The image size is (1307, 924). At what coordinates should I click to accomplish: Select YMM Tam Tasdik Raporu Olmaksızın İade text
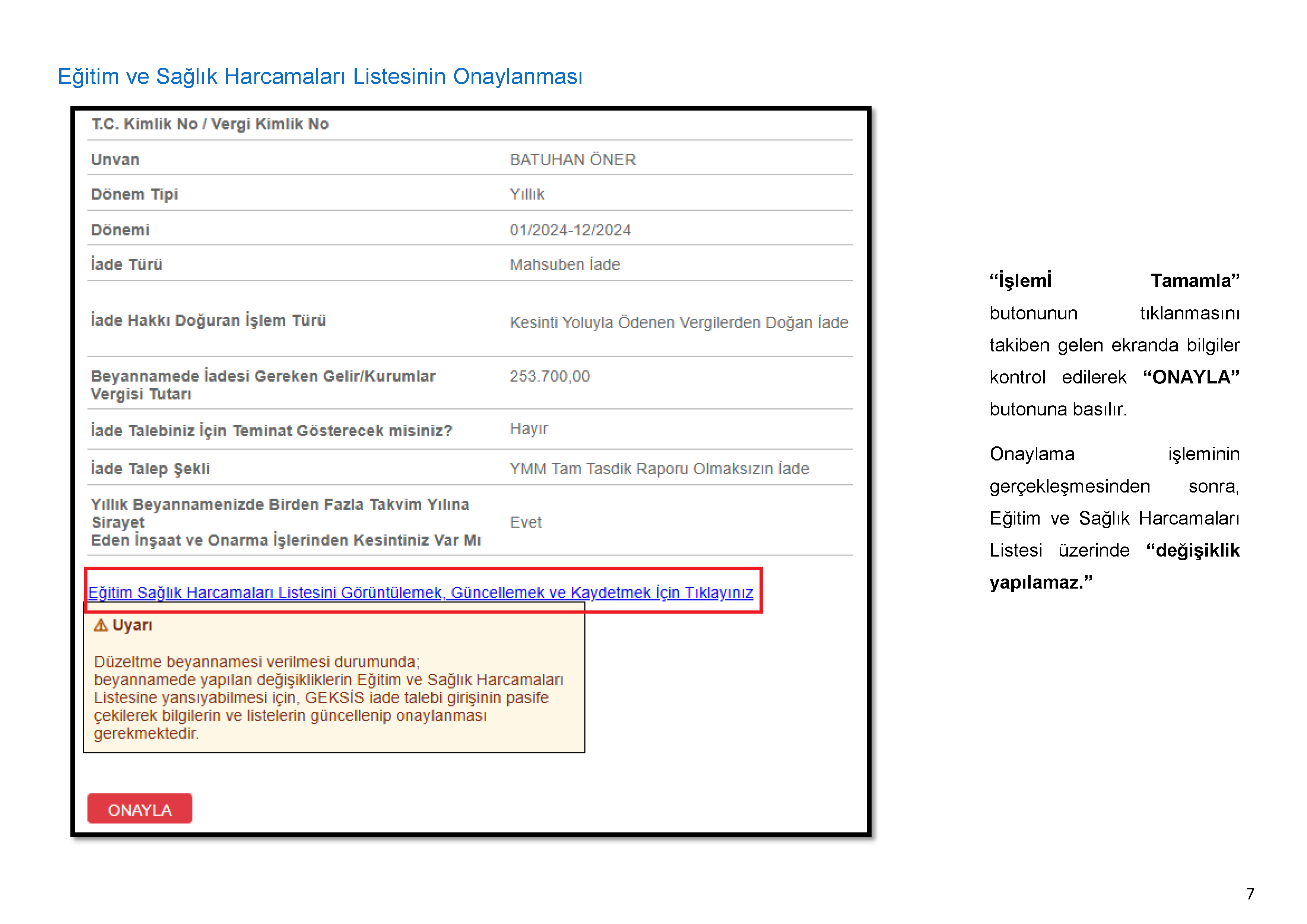pyautogui.click(x=659, y=469)
